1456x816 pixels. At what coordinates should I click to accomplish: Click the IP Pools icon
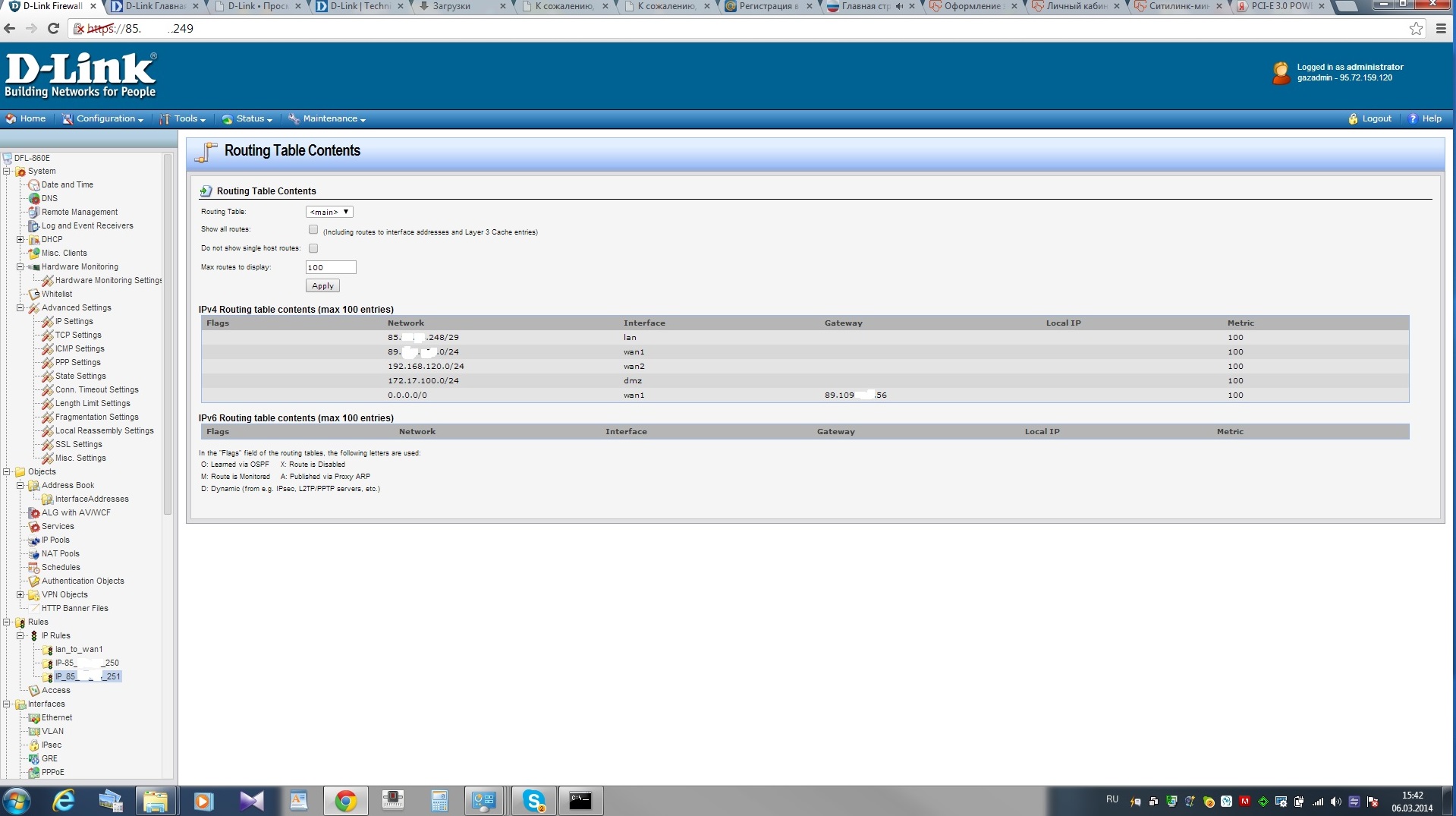point(33,540)
